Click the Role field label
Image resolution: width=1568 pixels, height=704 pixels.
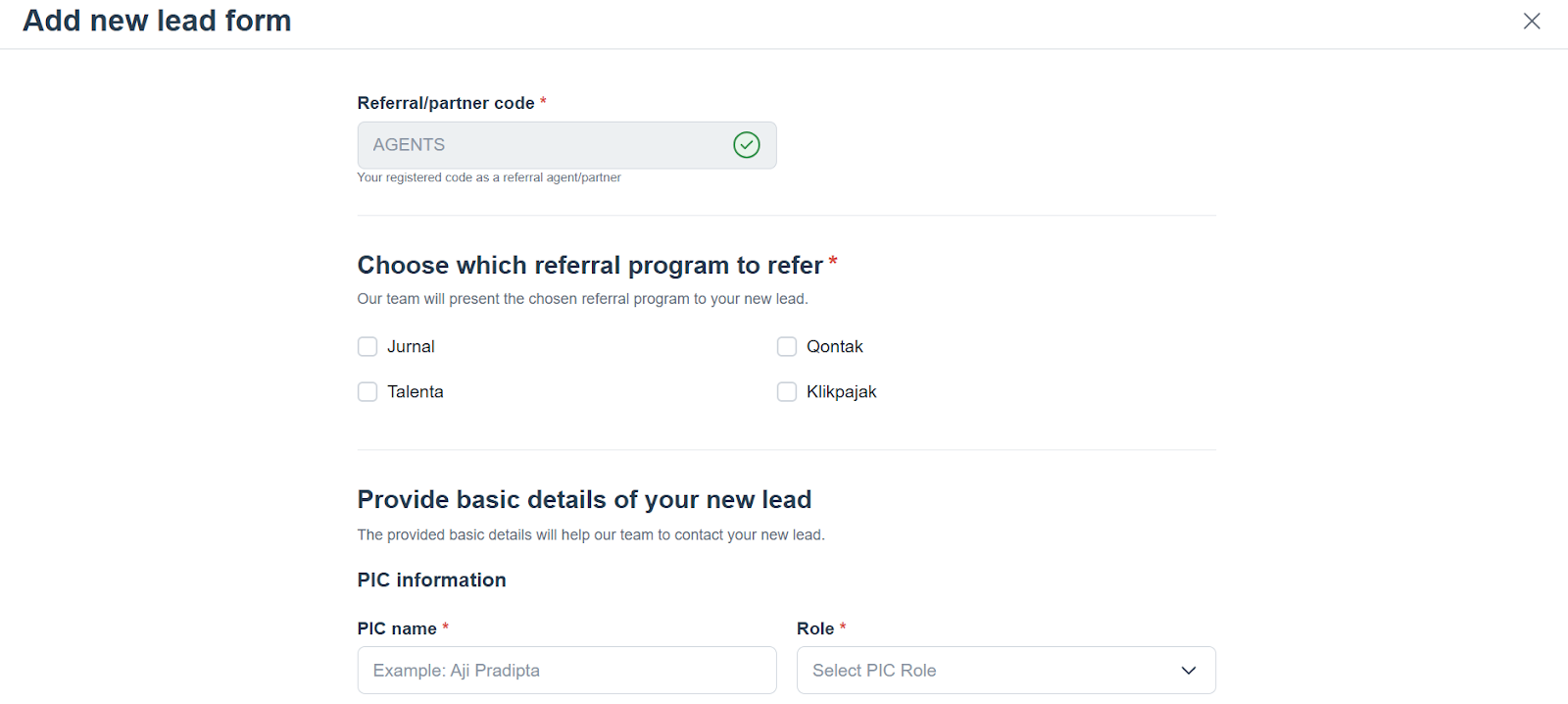tap(815, 629)
